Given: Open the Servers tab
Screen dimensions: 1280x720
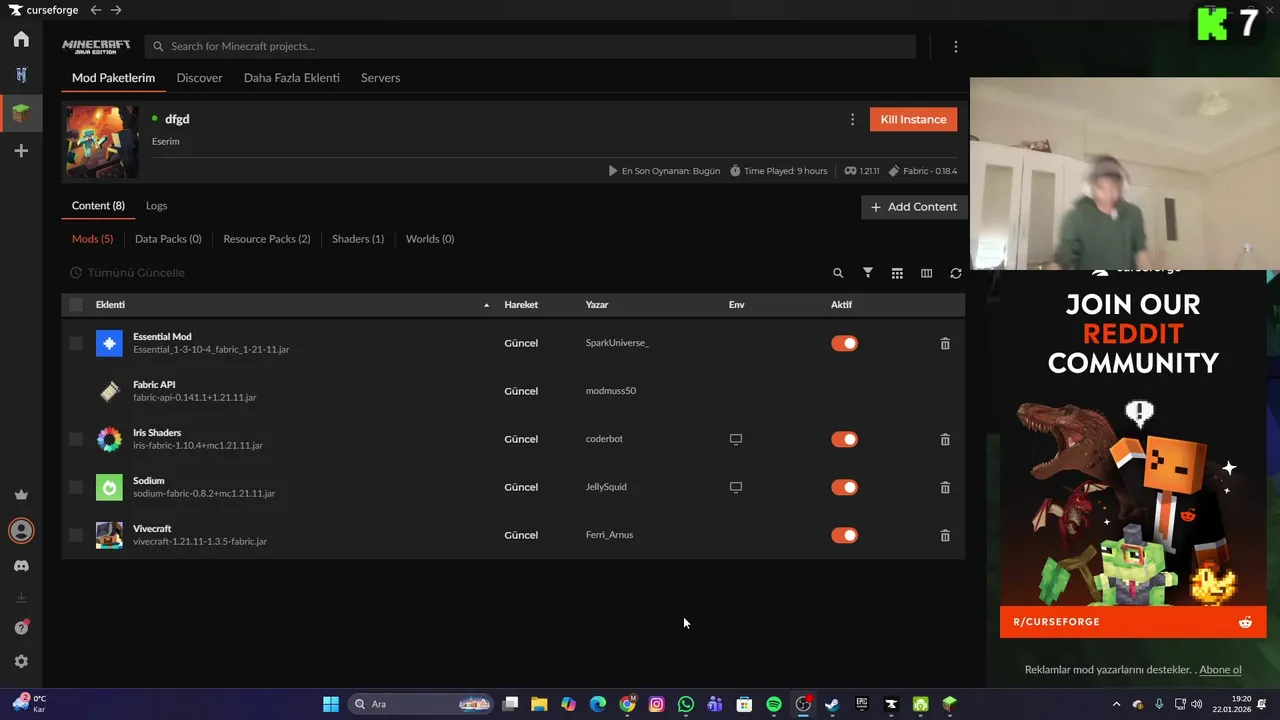Looking at the screenshot, I should [380, 78].
